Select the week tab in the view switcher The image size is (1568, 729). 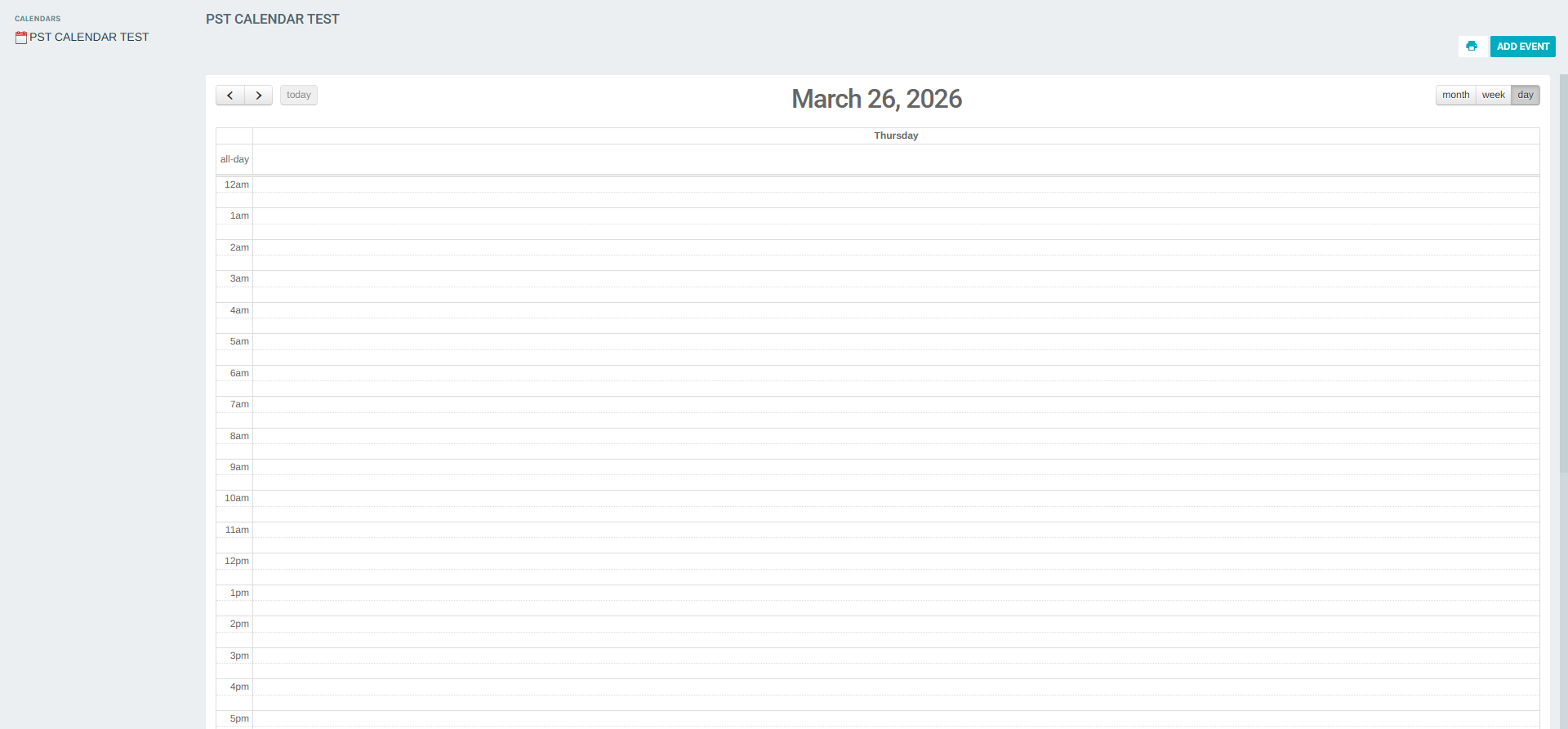(x=1494, y=95)
